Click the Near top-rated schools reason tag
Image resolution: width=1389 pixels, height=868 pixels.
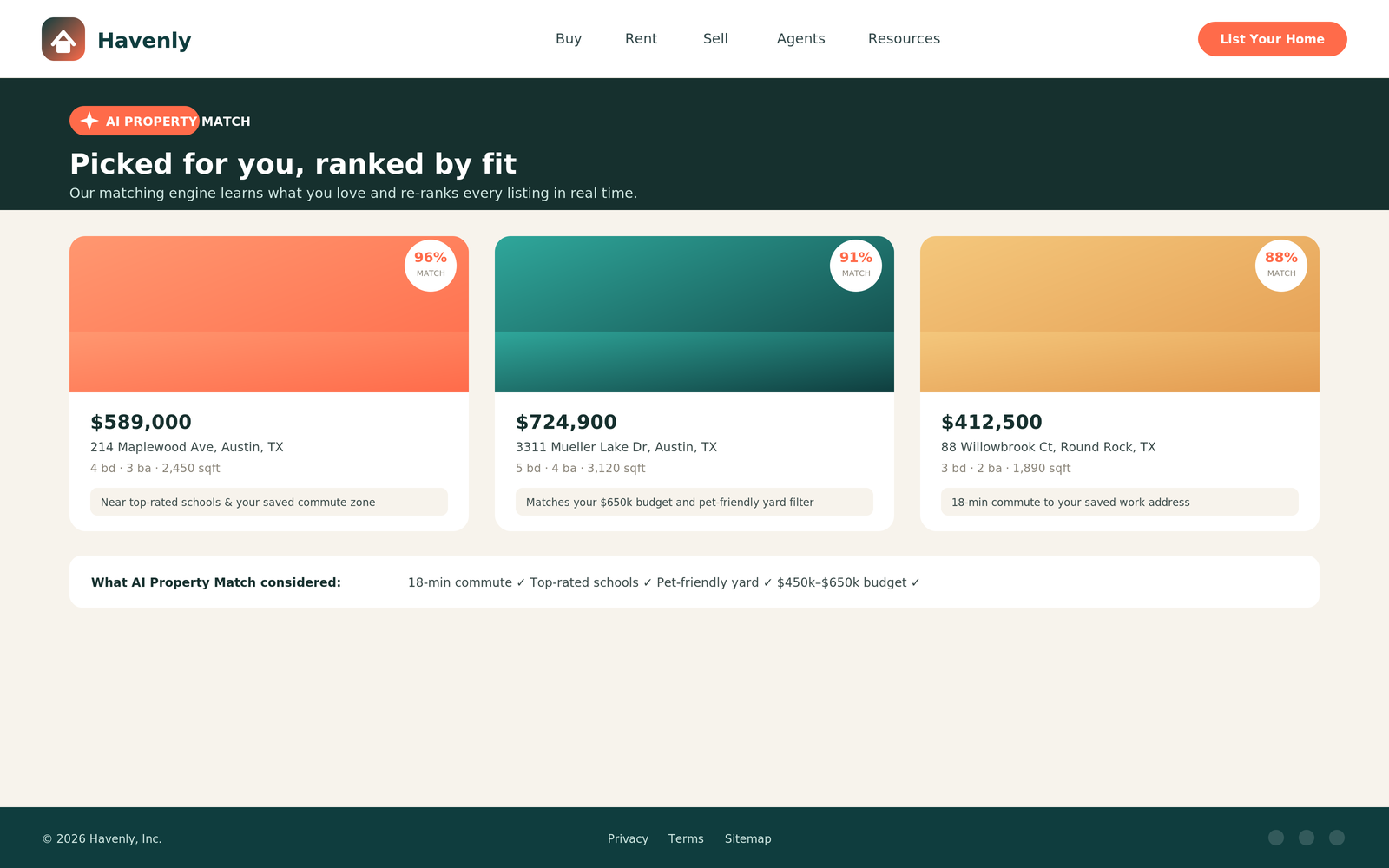tap(269, 502)
